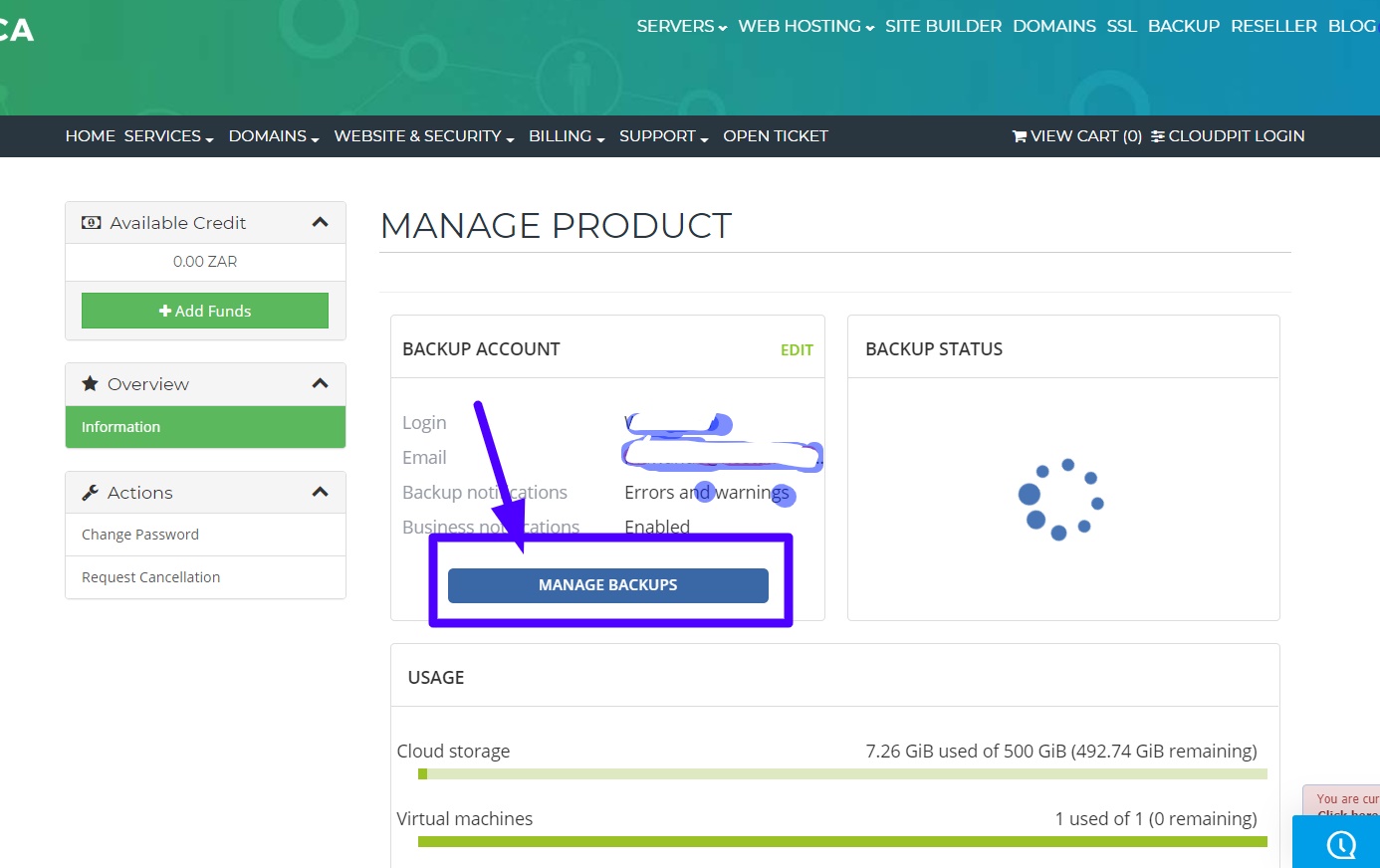Click the money icon in Available Credit
Viewport: 1380px width, 868px height.
coord(92,223)
